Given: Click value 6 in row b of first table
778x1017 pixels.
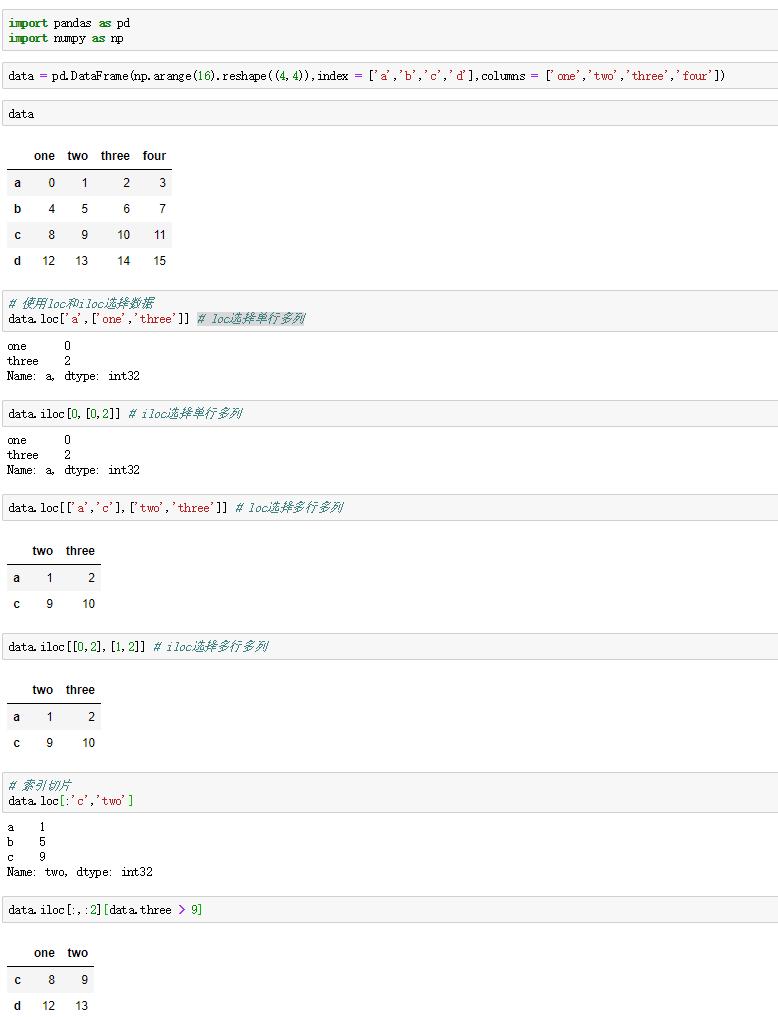Looking at the screenshot, I should (126, 209).
